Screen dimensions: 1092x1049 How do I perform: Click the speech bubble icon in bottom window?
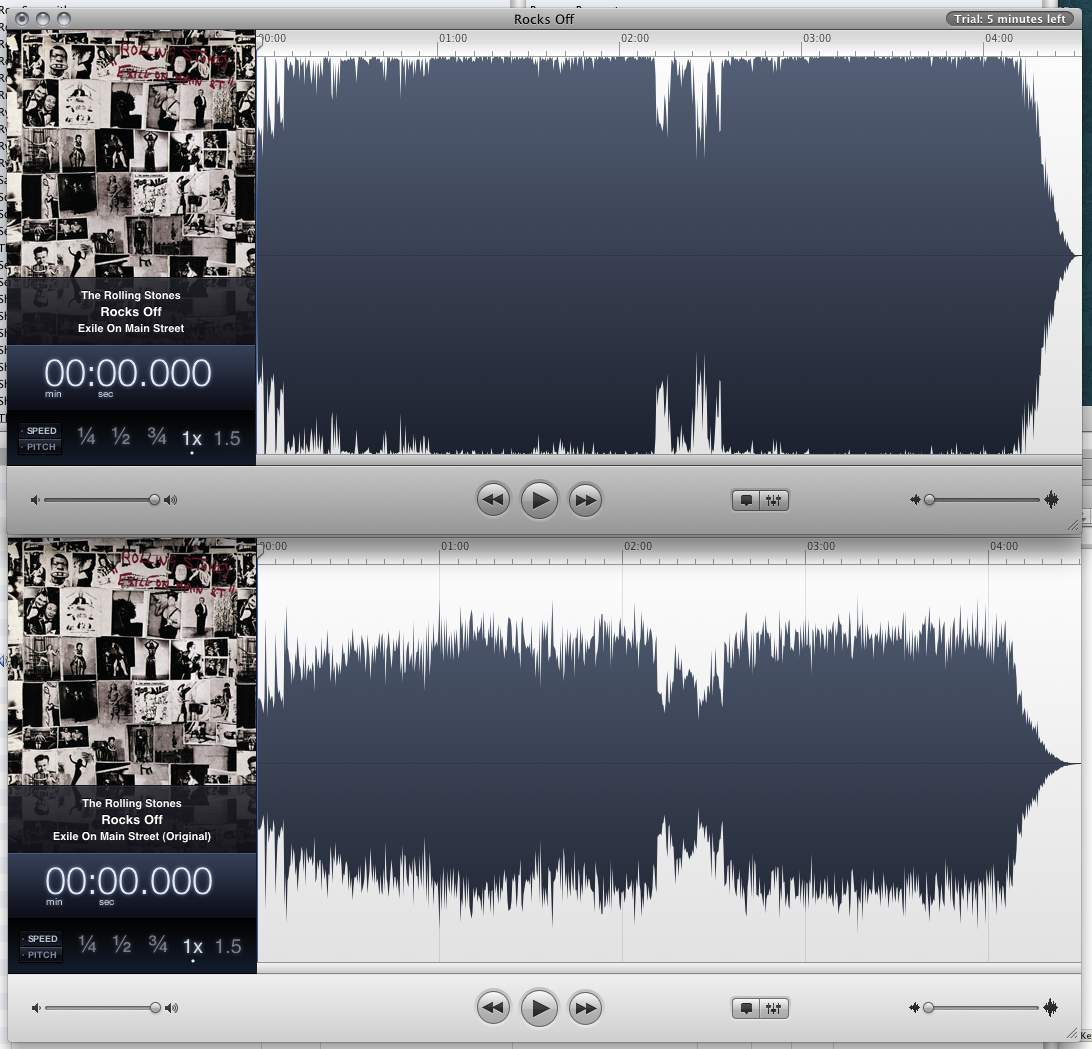tap(746, 1008)
